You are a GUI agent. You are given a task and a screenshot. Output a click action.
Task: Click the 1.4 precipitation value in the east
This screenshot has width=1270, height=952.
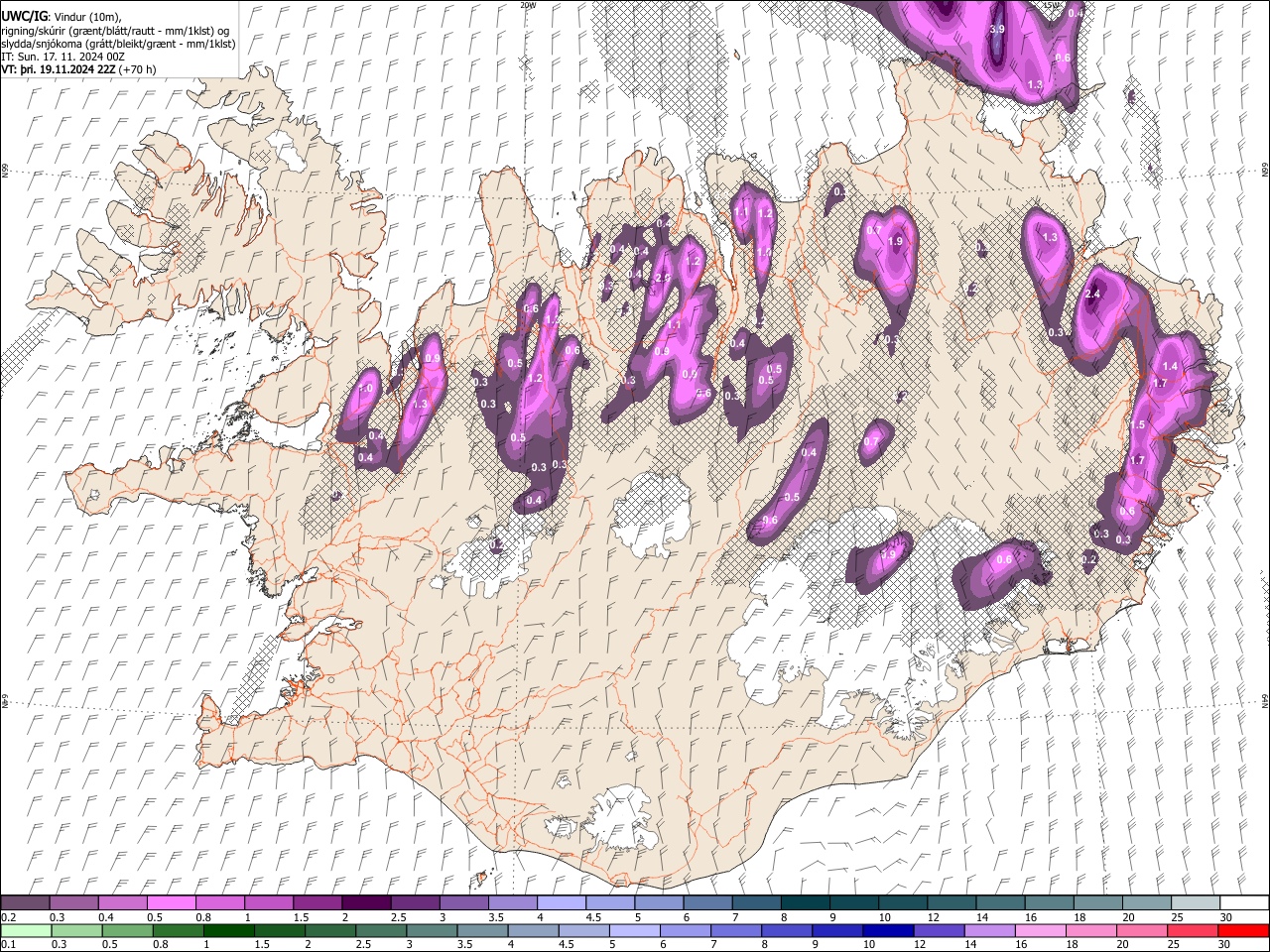point(1170,367)
